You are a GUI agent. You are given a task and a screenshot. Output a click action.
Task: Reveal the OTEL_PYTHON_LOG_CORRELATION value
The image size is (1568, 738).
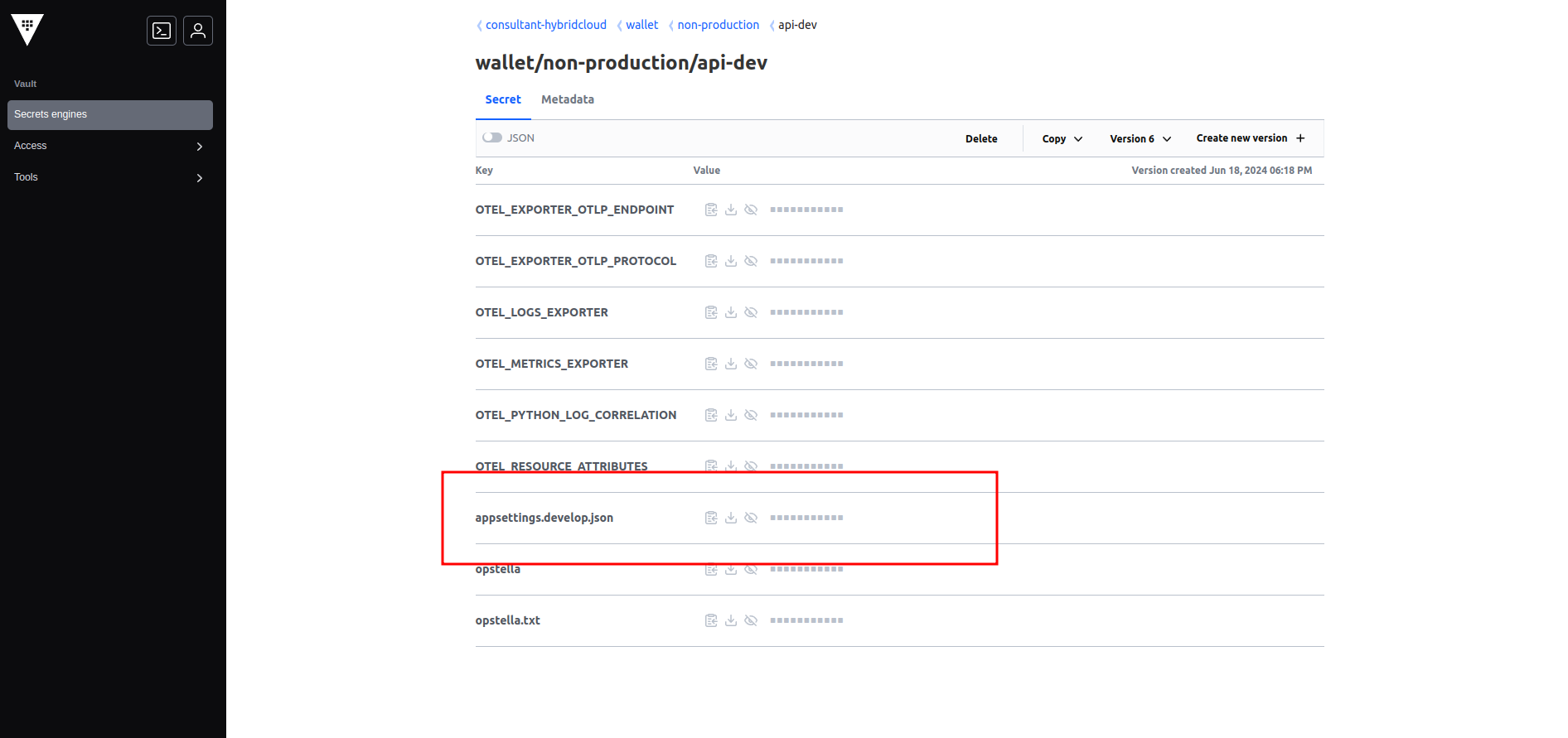(x=751, y=415)
